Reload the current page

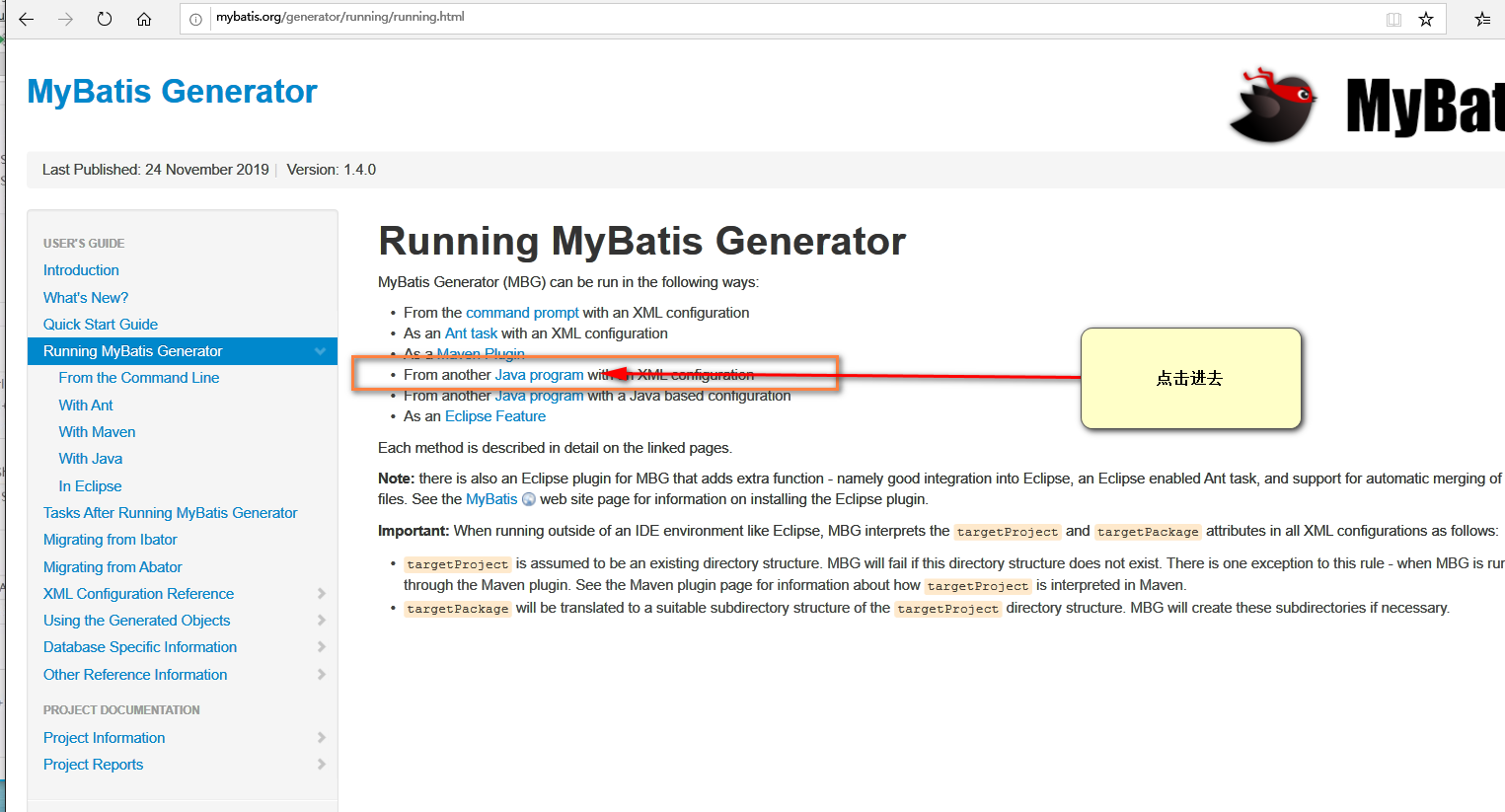pyautogui.click(x=105, y=19)
